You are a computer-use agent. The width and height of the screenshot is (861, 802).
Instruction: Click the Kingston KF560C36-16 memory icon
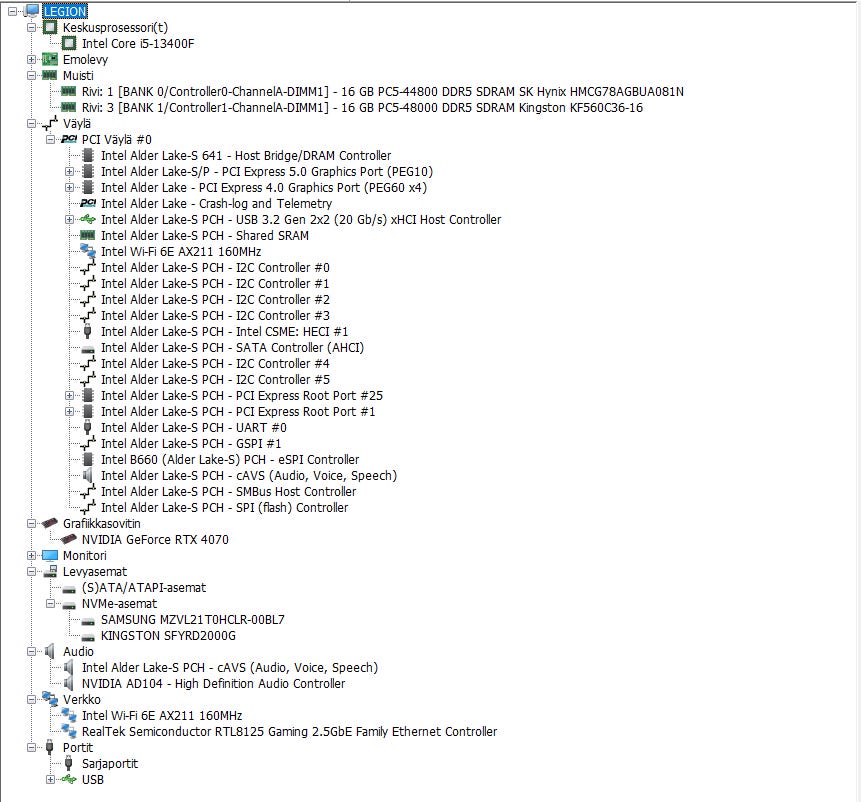pos(69,107)
